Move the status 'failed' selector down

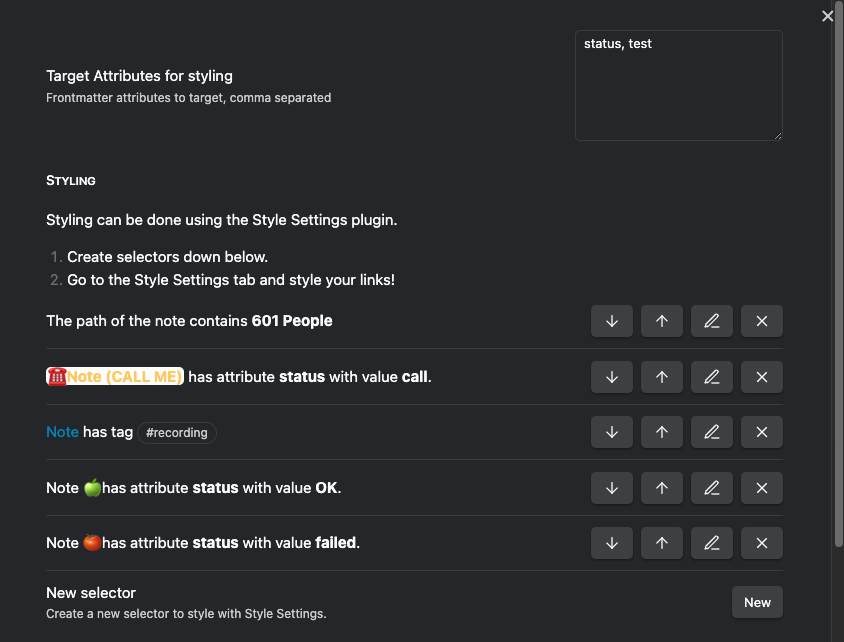(x=612, y=543)
